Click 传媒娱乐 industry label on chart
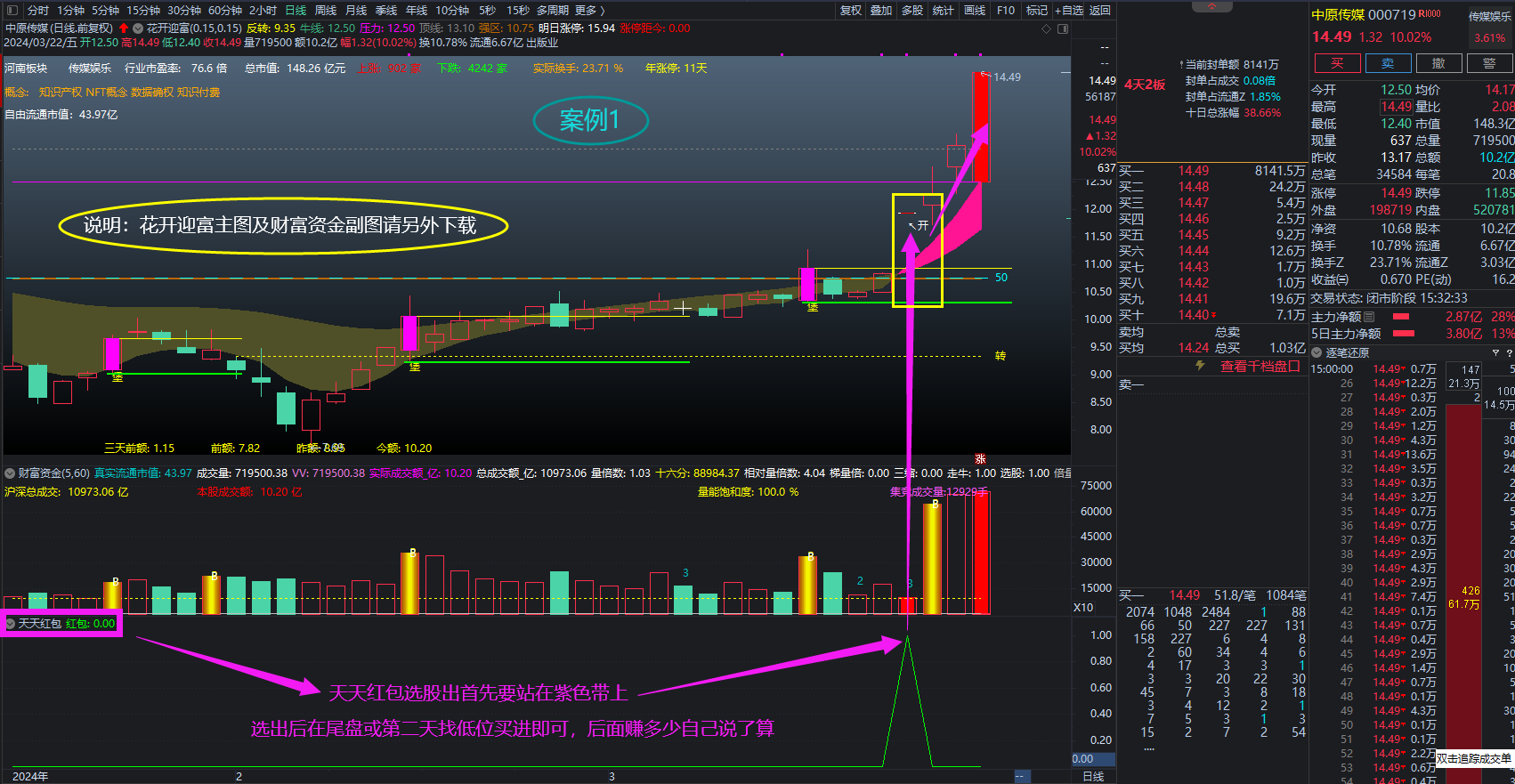1515x784 pixels. point(90,69)
